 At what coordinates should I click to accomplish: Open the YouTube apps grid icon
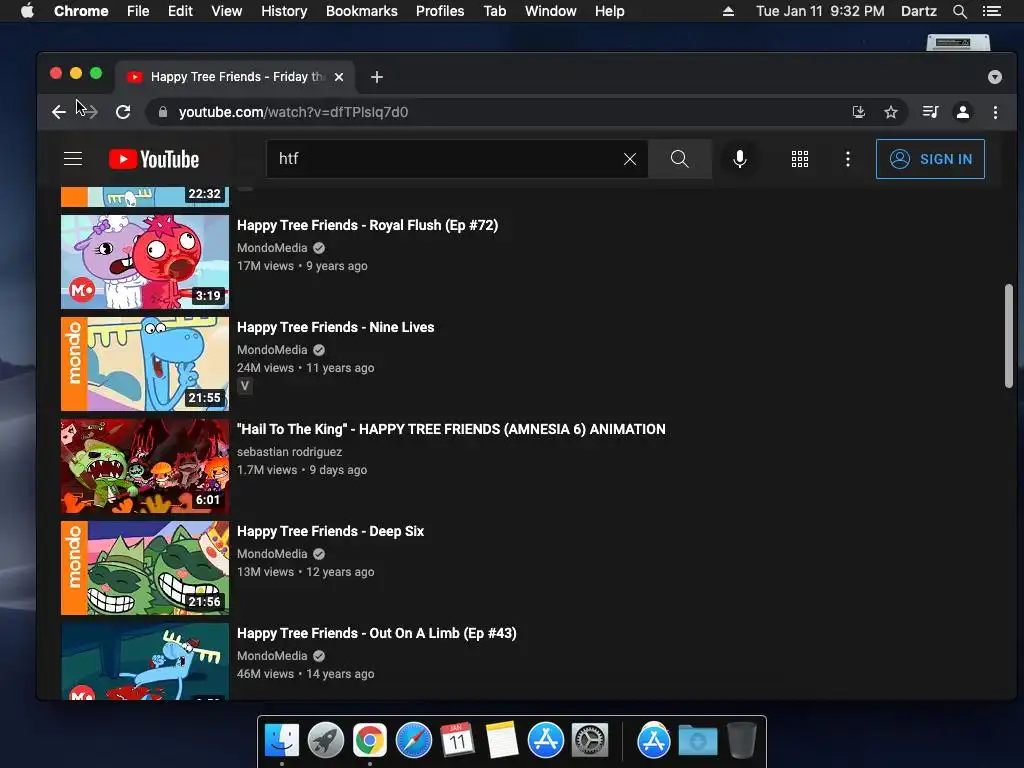point(800,159)
